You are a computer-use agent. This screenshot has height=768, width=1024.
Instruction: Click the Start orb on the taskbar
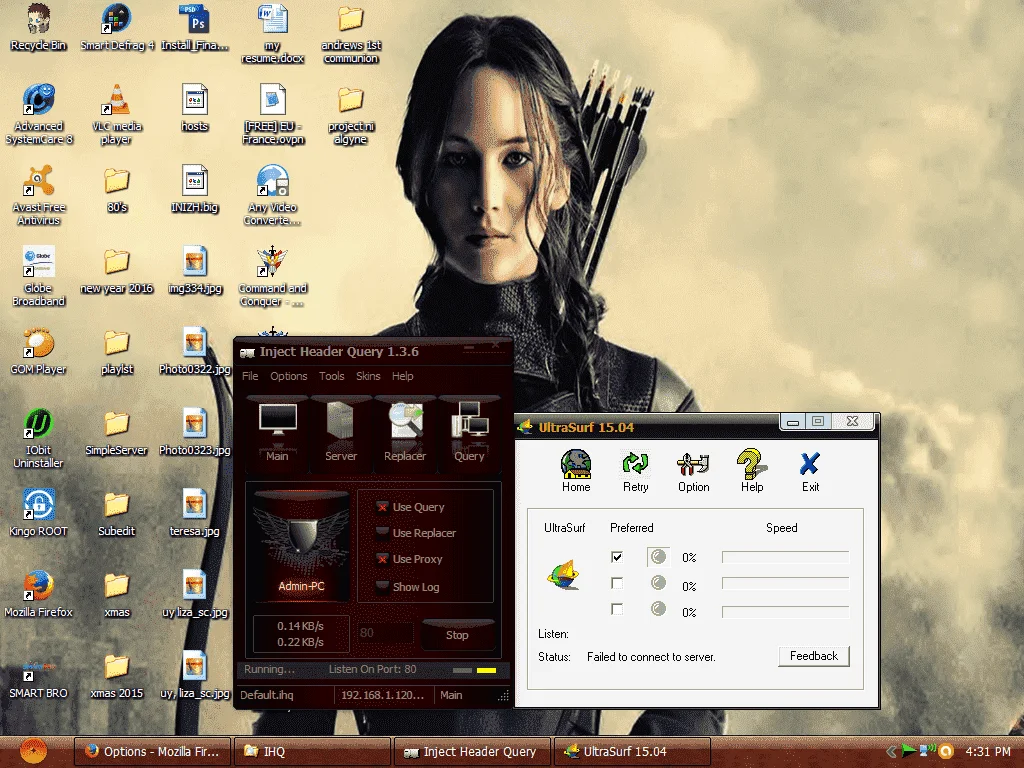33,751
